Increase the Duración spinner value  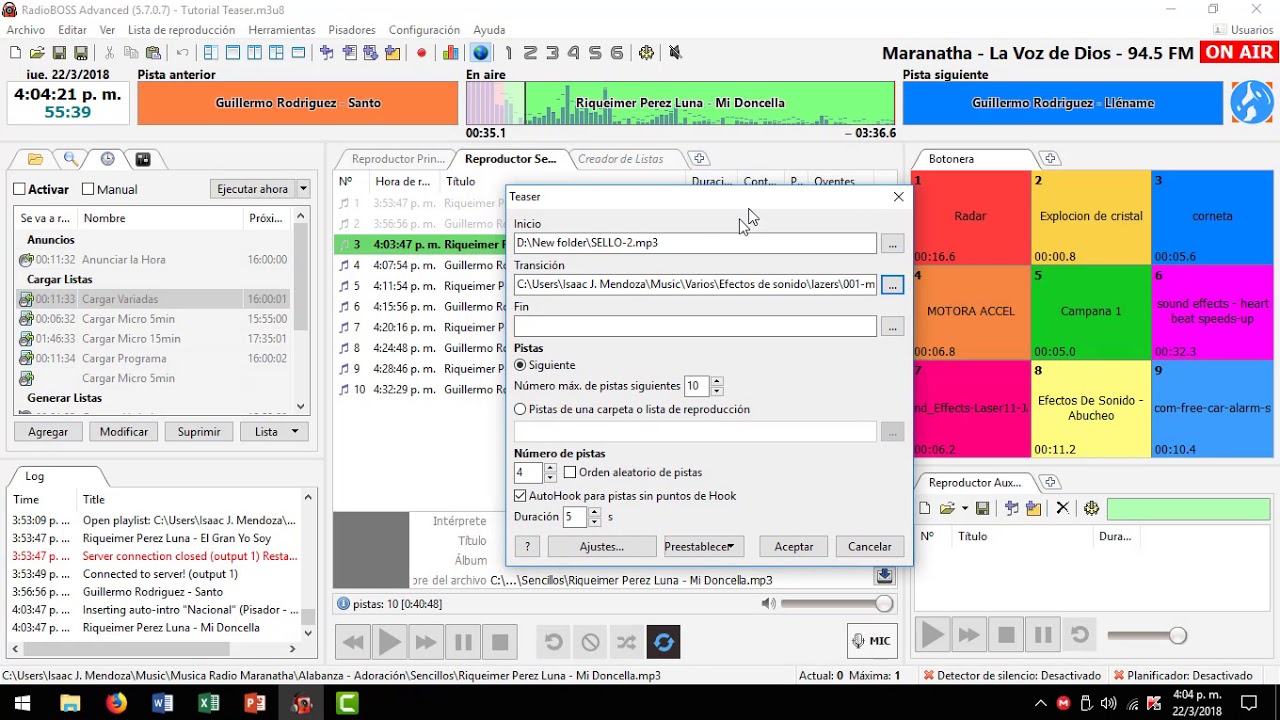point(594,512)
